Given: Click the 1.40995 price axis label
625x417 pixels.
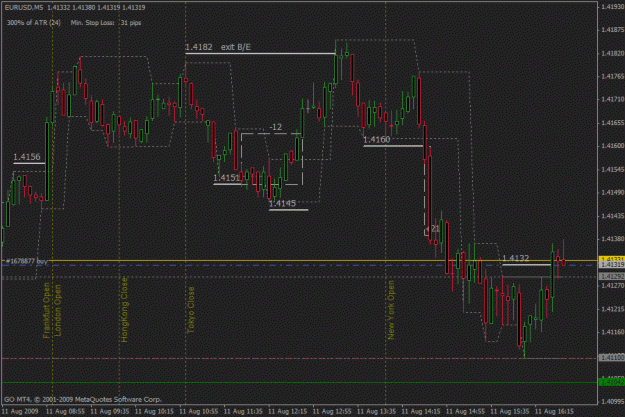Looking at the screenshot, I should point(613,401).
